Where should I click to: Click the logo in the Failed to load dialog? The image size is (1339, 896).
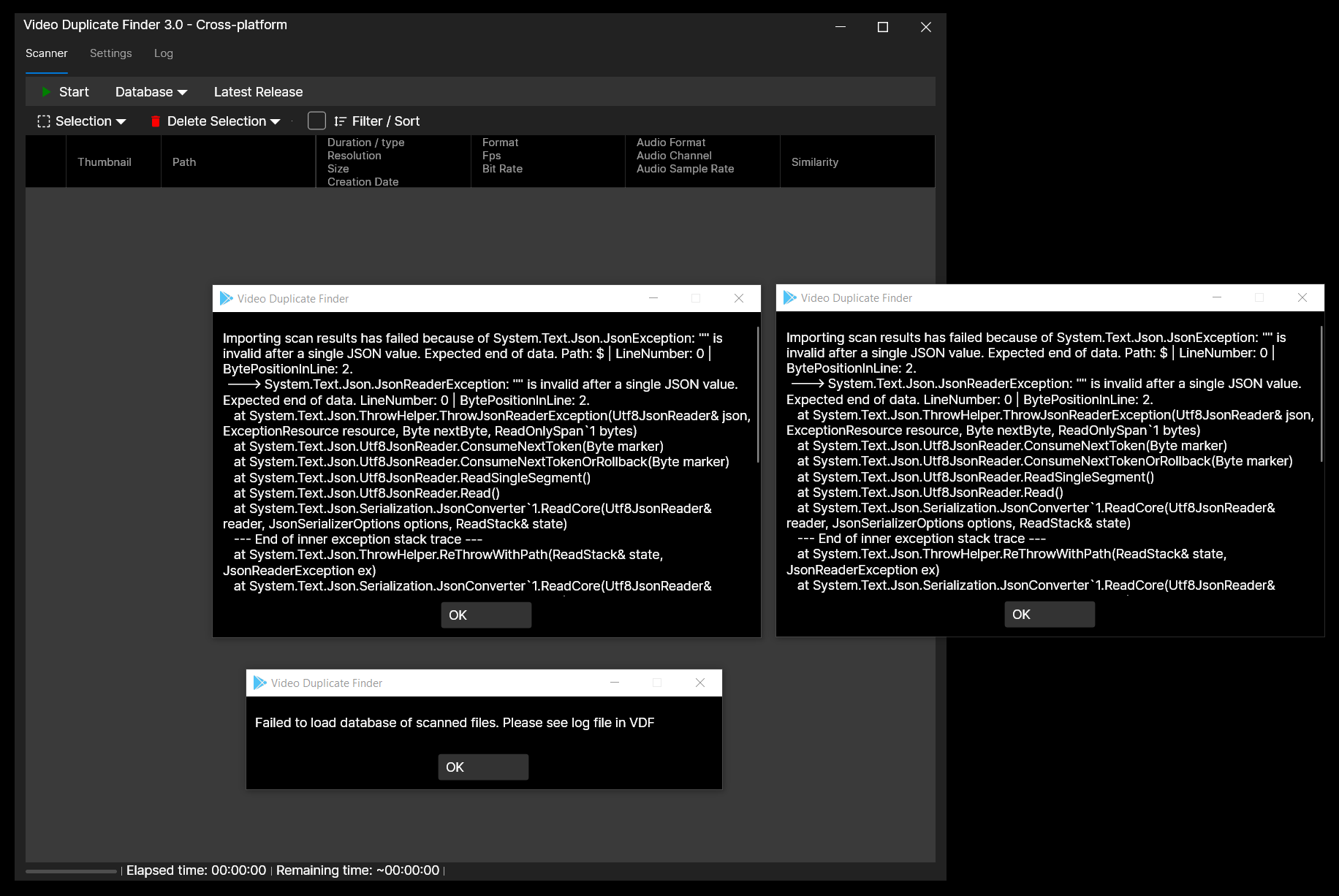(x=260, y=682)
